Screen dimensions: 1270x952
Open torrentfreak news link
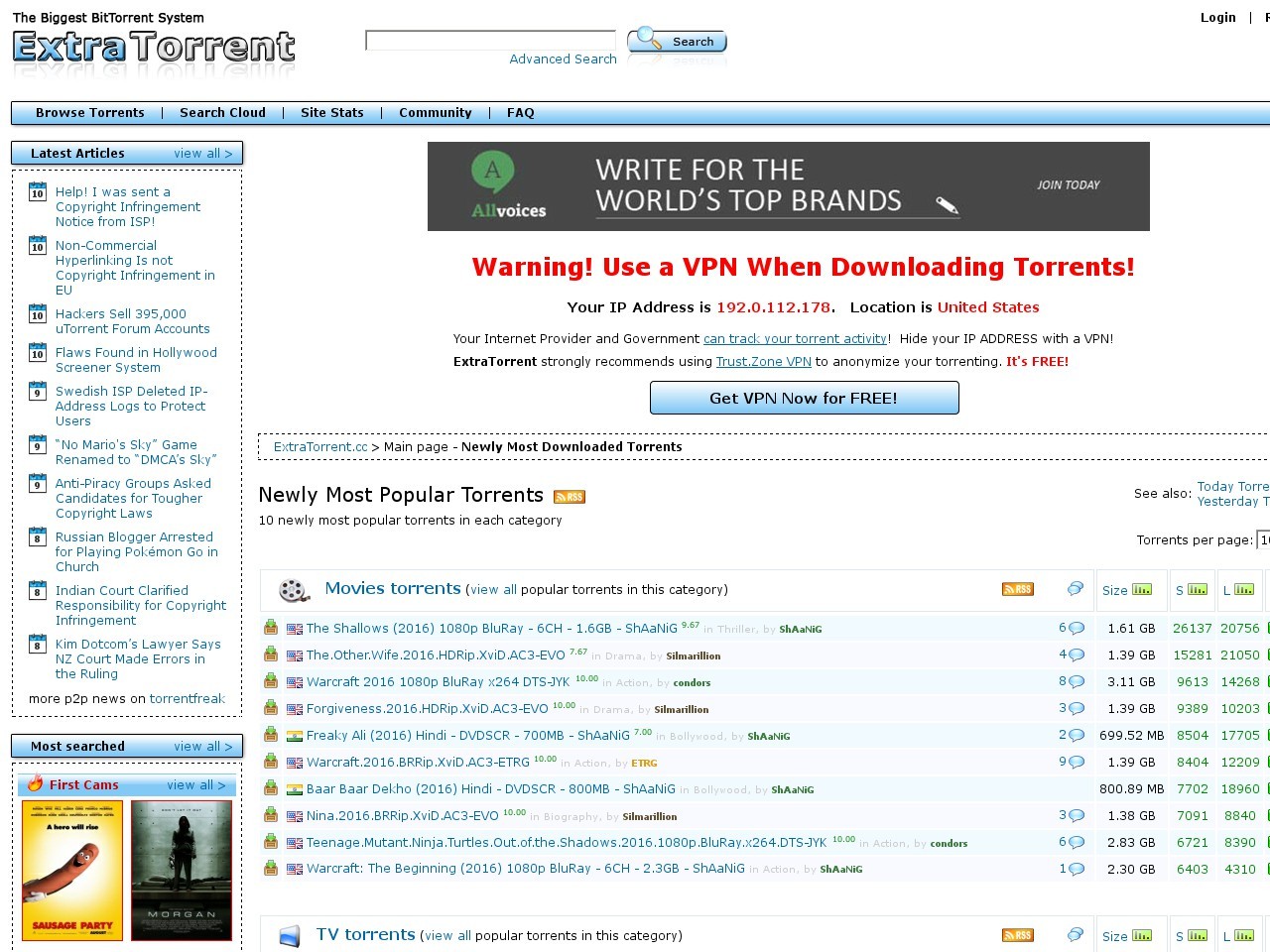tap(188, 699)
